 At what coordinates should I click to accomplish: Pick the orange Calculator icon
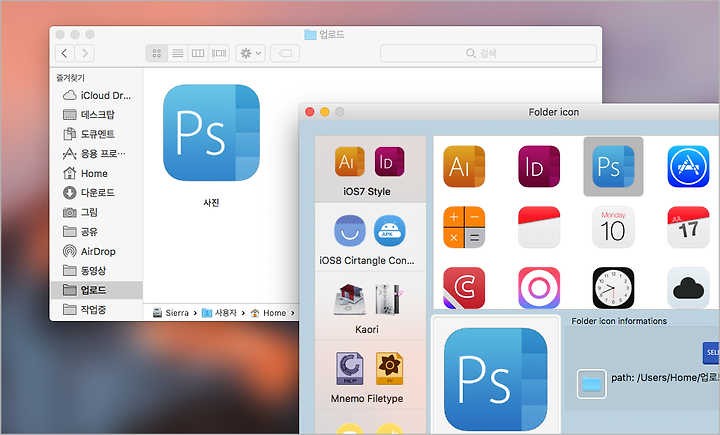click(464, 227)
